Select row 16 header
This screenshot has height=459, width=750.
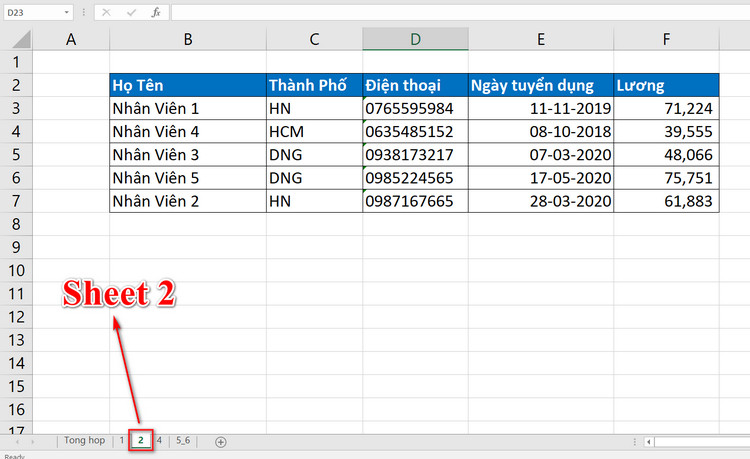(x=16, y=410)
